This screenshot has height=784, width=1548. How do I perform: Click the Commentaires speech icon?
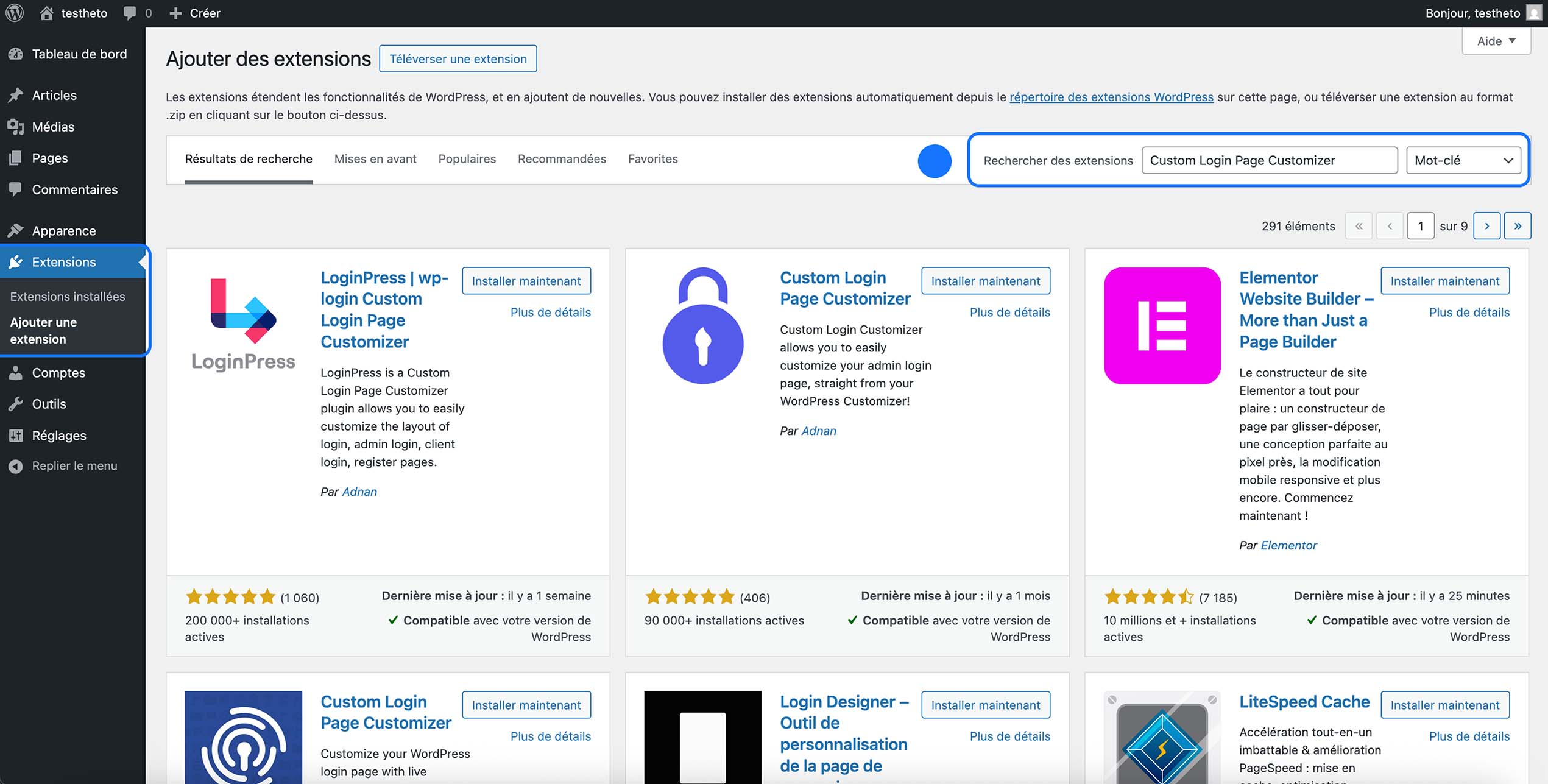click(x=16, y=189)
